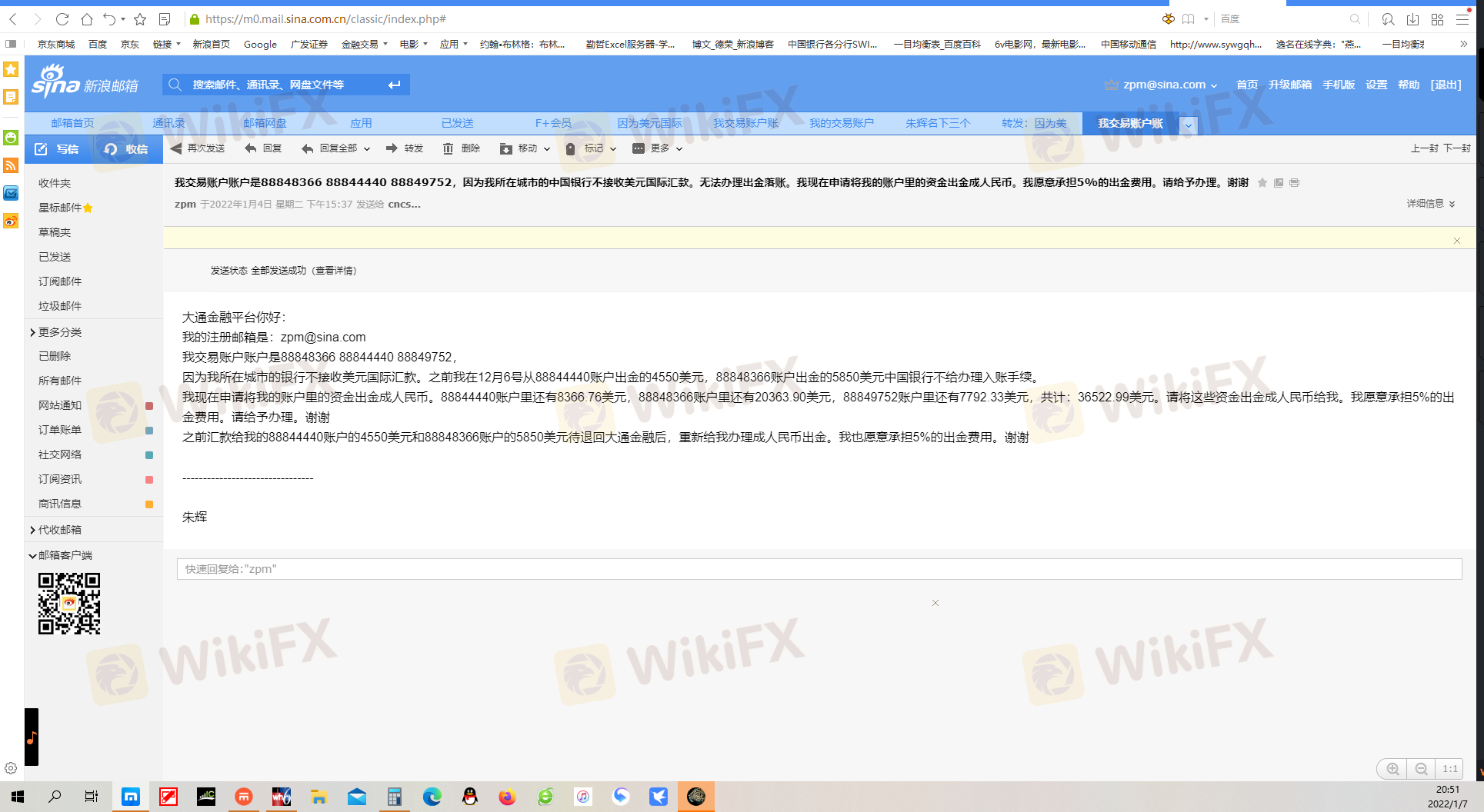Click the 再次发送 resend toolbar button
Viewport: 1484px width, 812px height.
tap(198, 148)
